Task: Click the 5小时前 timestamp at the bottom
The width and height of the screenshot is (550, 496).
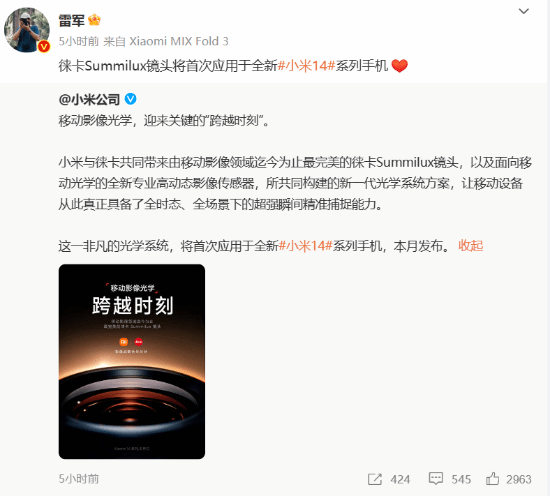Action: coord(79,479)
